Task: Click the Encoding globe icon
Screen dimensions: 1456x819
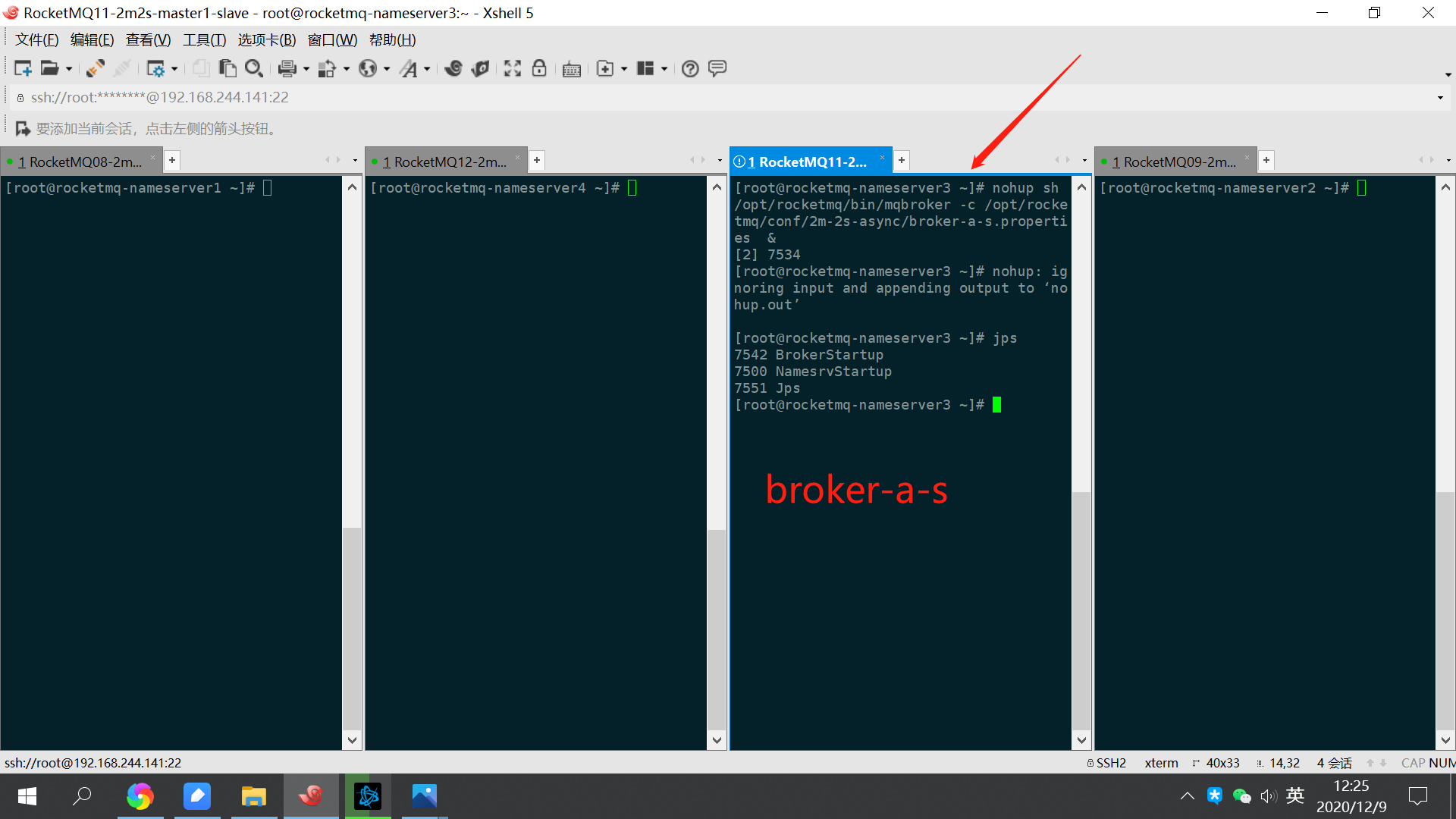Action: click(368, 68)
